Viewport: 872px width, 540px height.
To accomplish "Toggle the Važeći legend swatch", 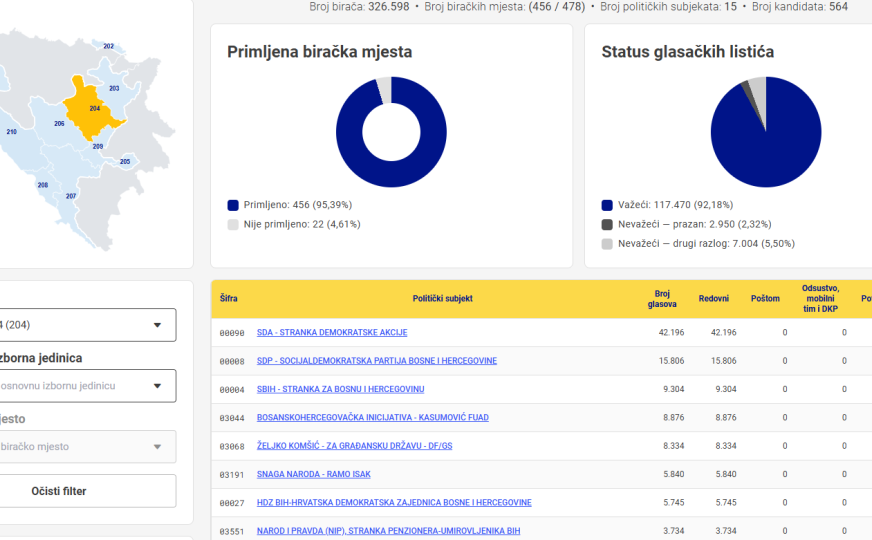I will [x=607, y=205].
